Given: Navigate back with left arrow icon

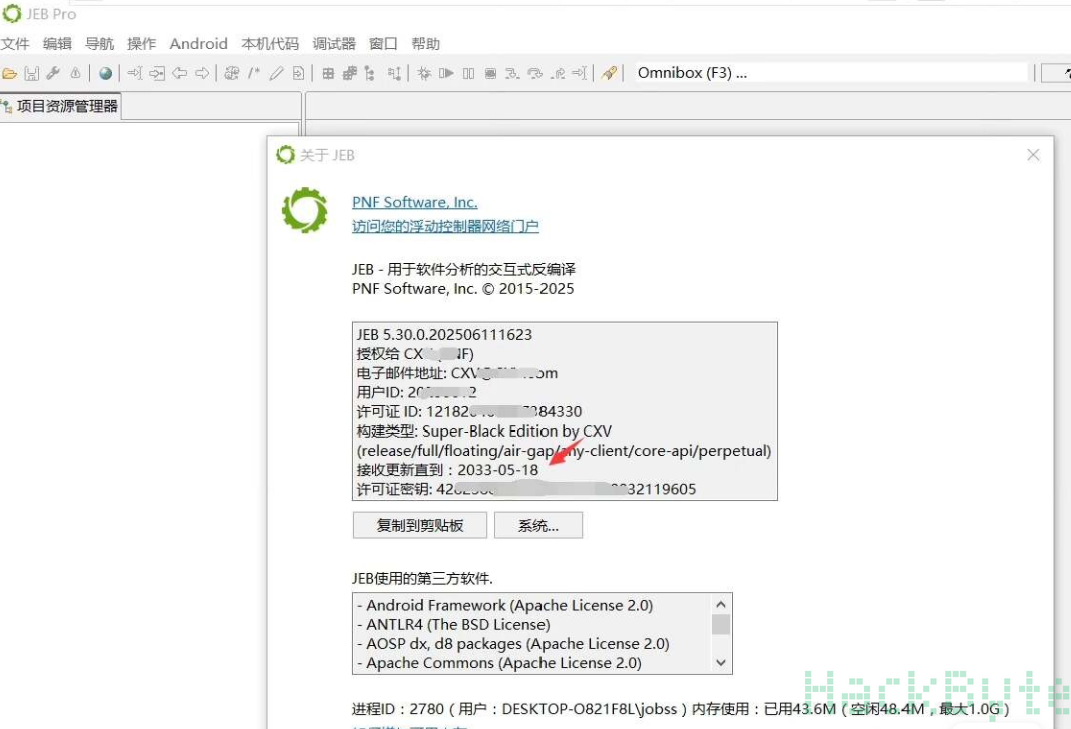Looking at the screenshot, I should pos(180,73).
